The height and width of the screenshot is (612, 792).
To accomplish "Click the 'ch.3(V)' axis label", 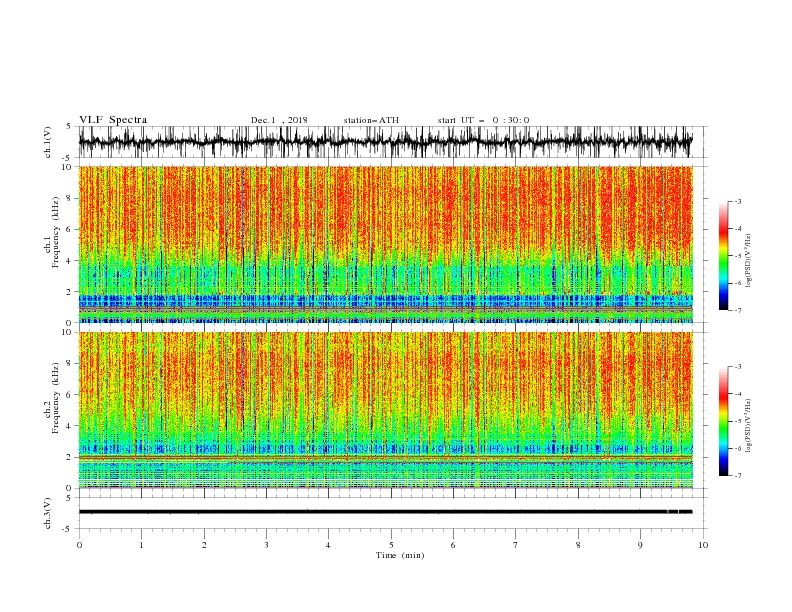I will click(48, 513).
